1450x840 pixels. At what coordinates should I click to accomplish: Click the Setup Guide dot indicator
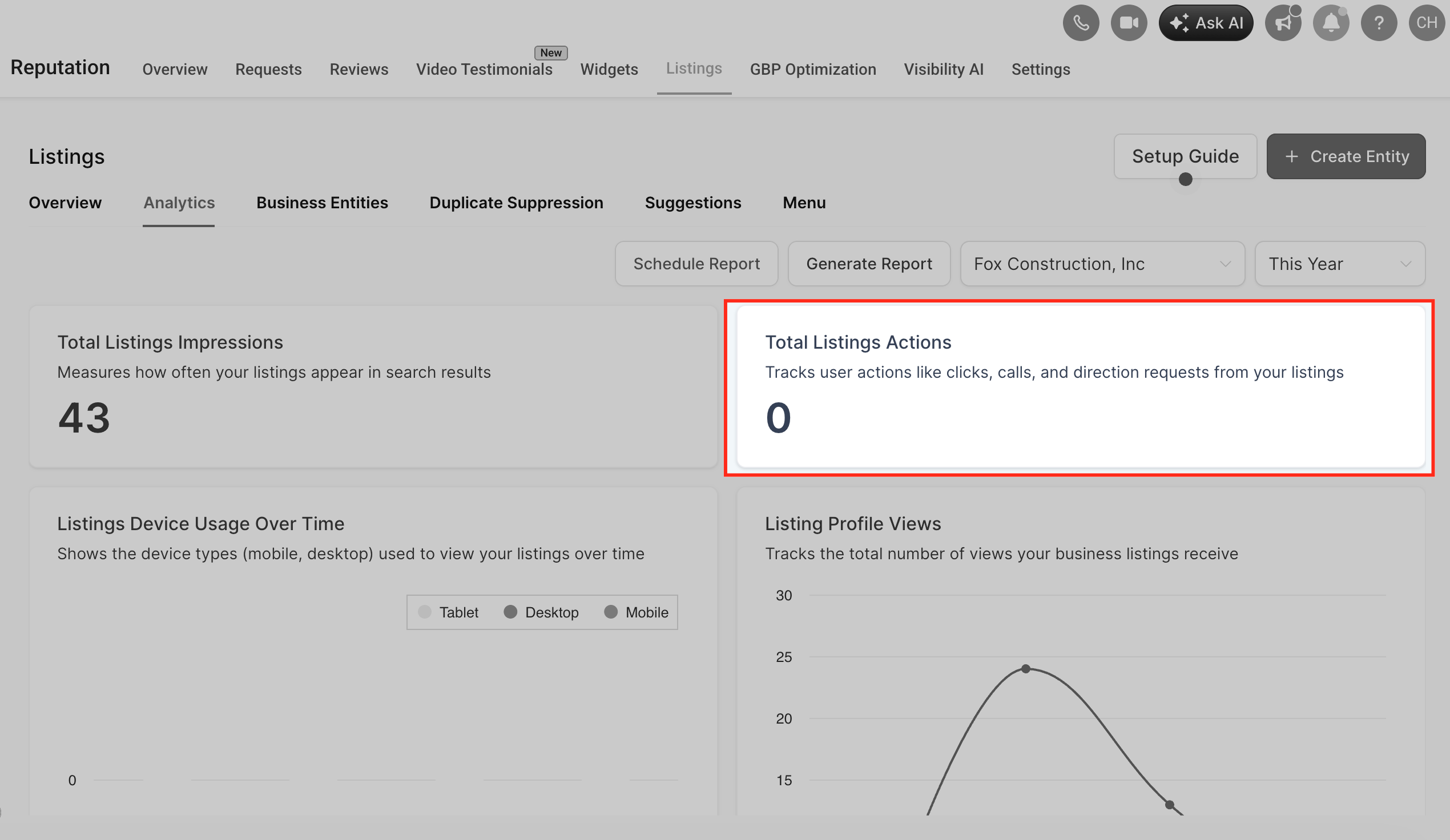click(x=1185, y=180)
